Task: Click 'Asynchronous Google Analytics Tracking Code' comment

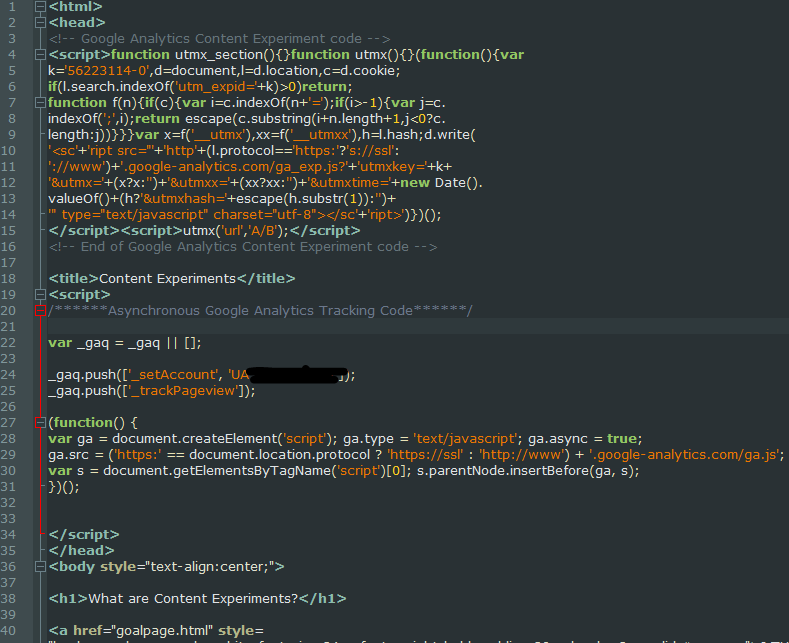Action: 260,310
